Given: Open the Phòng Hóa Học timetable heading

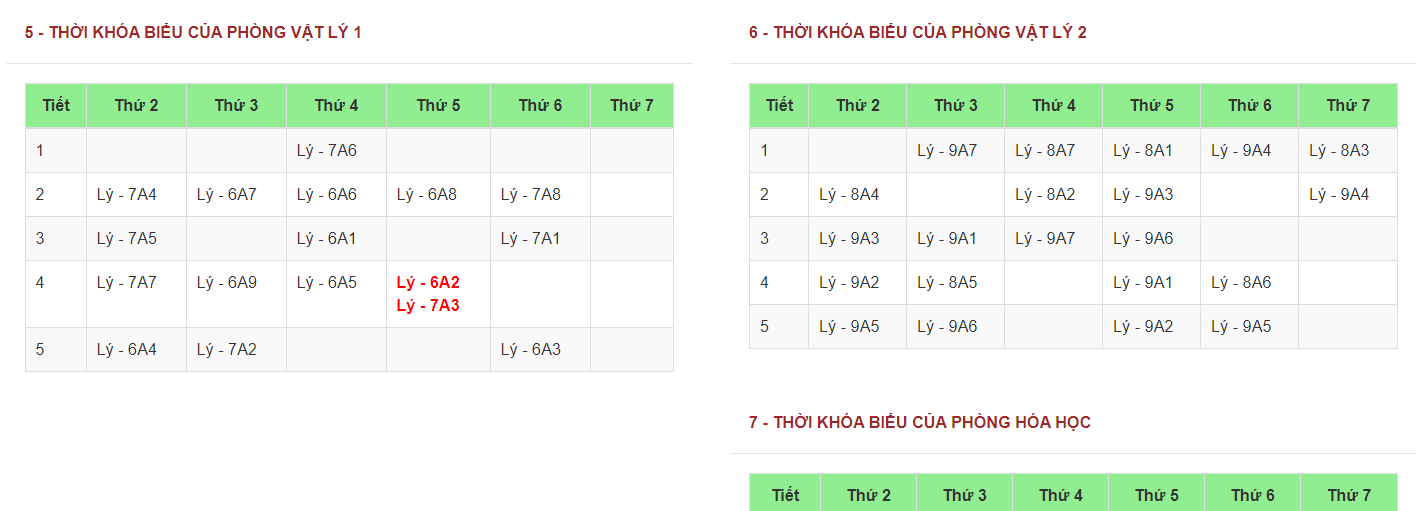Looking at the screenshot, I should coord(919,423).
